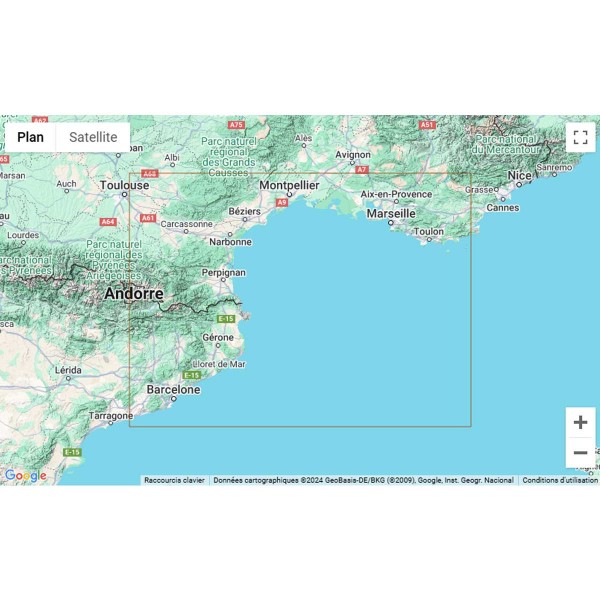Select the A51 motorway marker

(427, 125)
